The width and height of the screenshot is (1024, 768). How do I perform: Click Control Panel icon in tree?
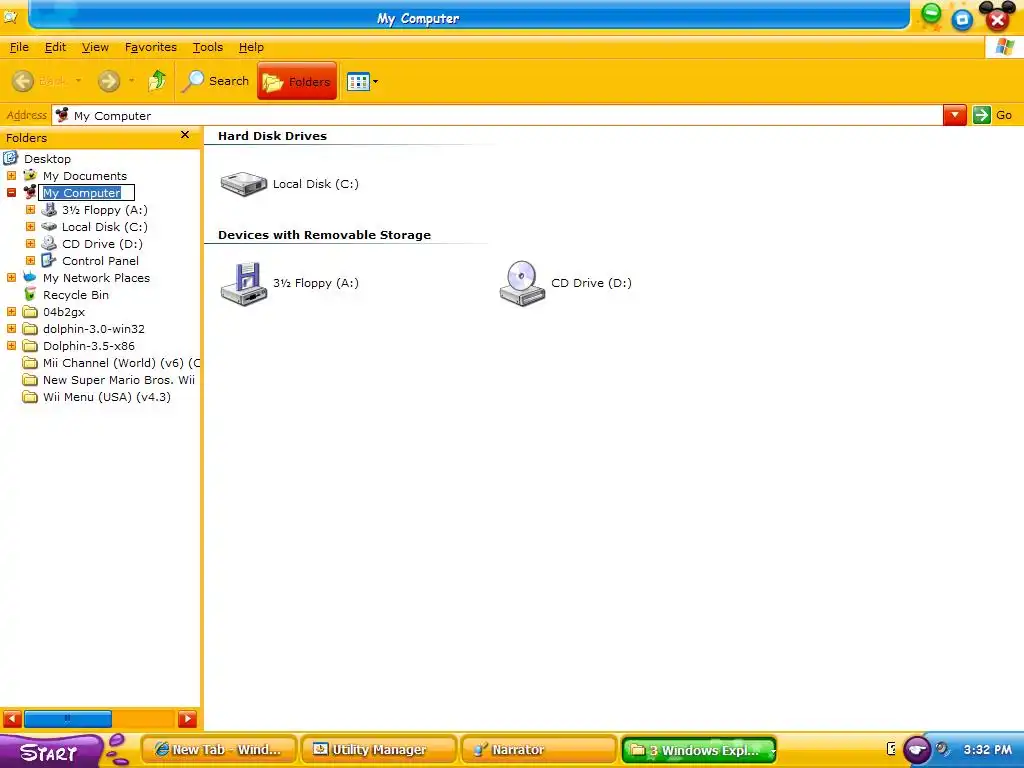[49, 260]
